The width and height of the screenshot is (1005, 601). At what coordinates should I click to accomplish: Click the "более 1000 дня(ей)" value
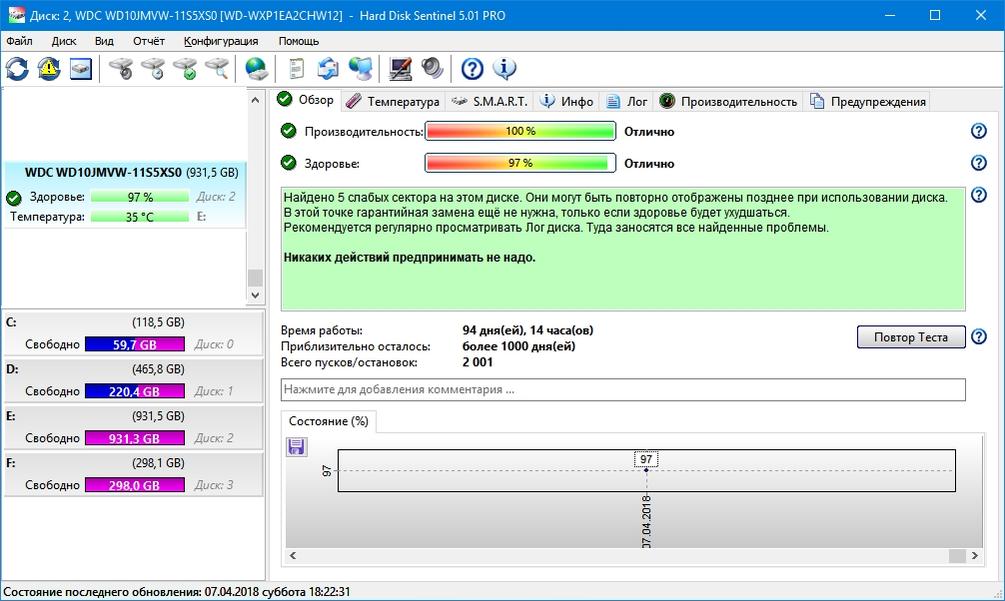point(519,347)
